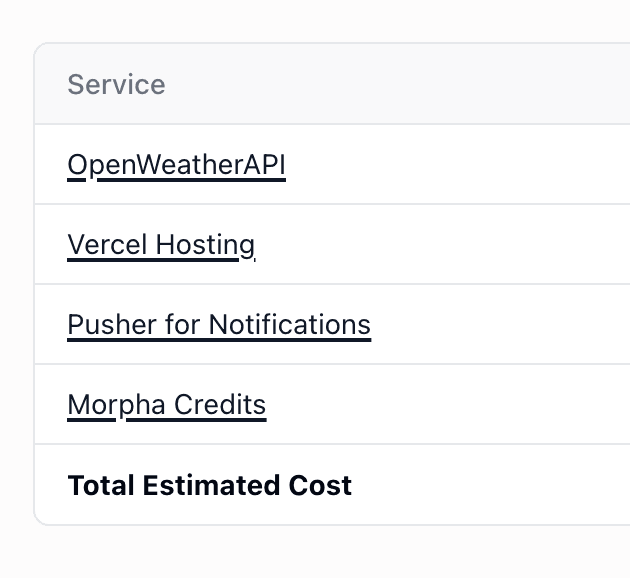The height and width of the screenshot is (578, 630).
Task: Click the word Morpha in the credits link
Action: coord(117,406)
